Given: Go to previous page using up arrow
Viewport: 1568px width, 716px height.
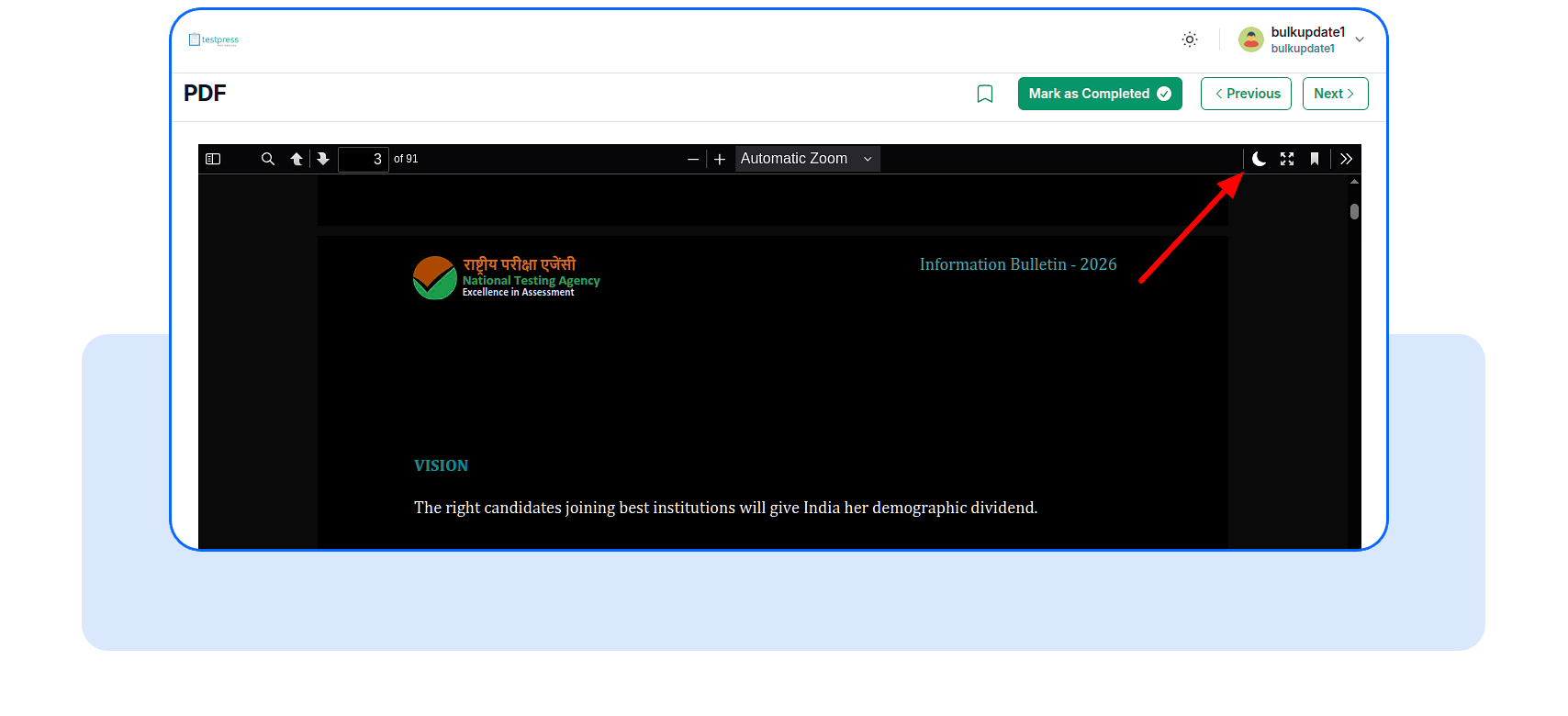Looking at the screenshot, I should (297, 159).
